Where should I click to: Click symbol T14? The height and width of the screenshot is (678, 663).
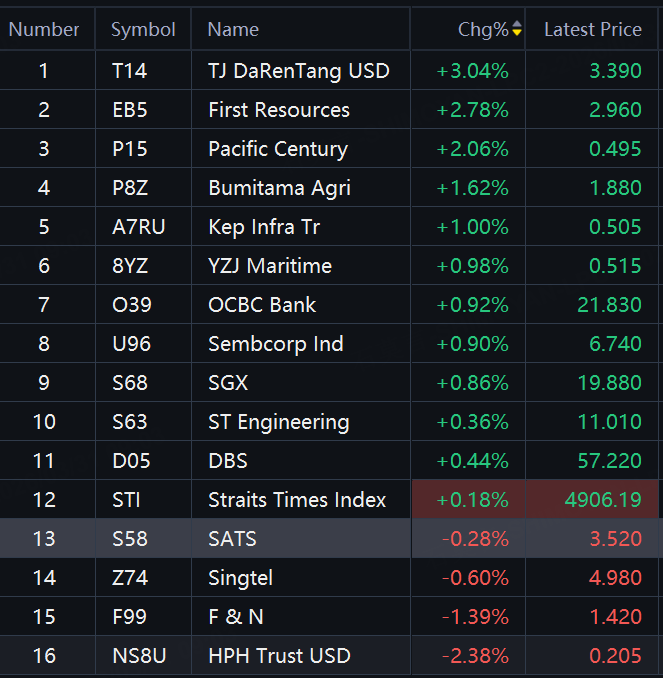tap(129, 70)
